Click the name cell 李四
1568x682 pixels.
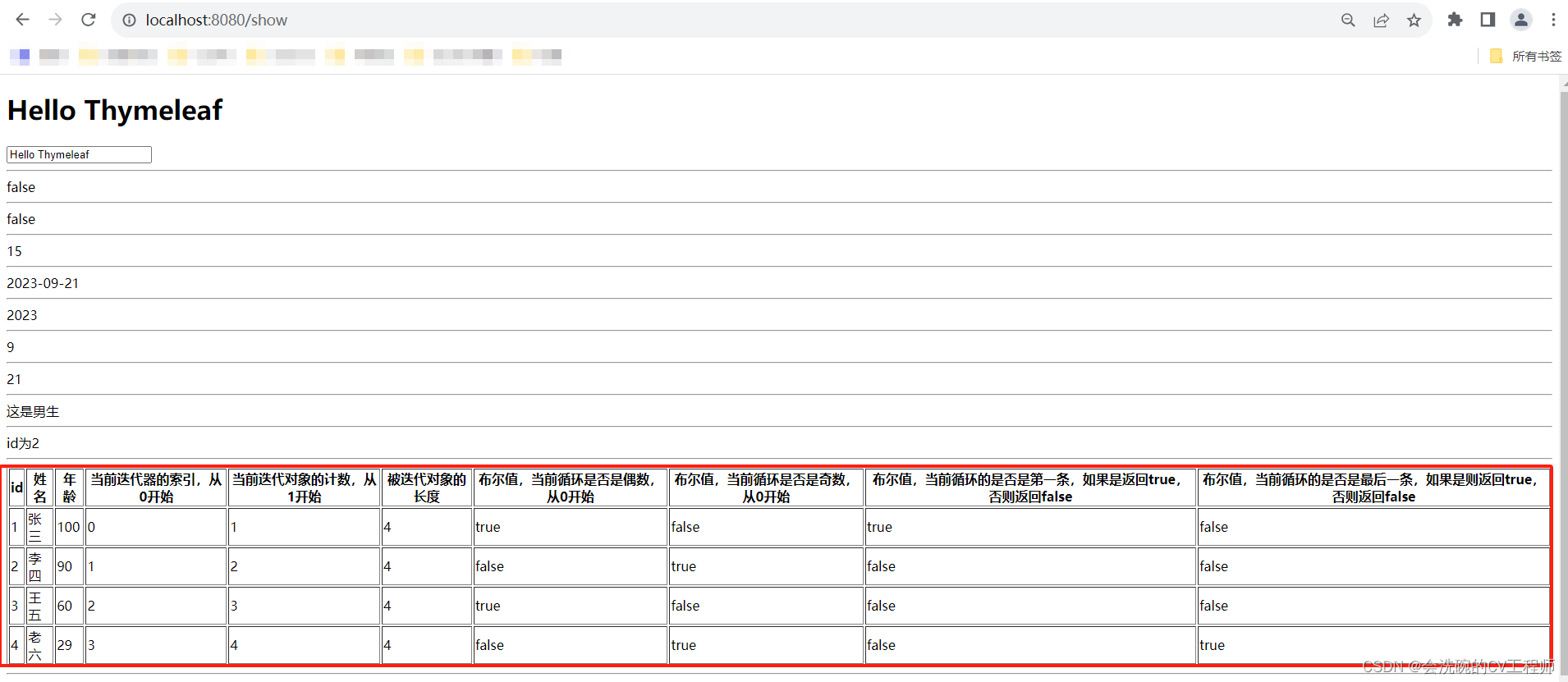[40, 566]
